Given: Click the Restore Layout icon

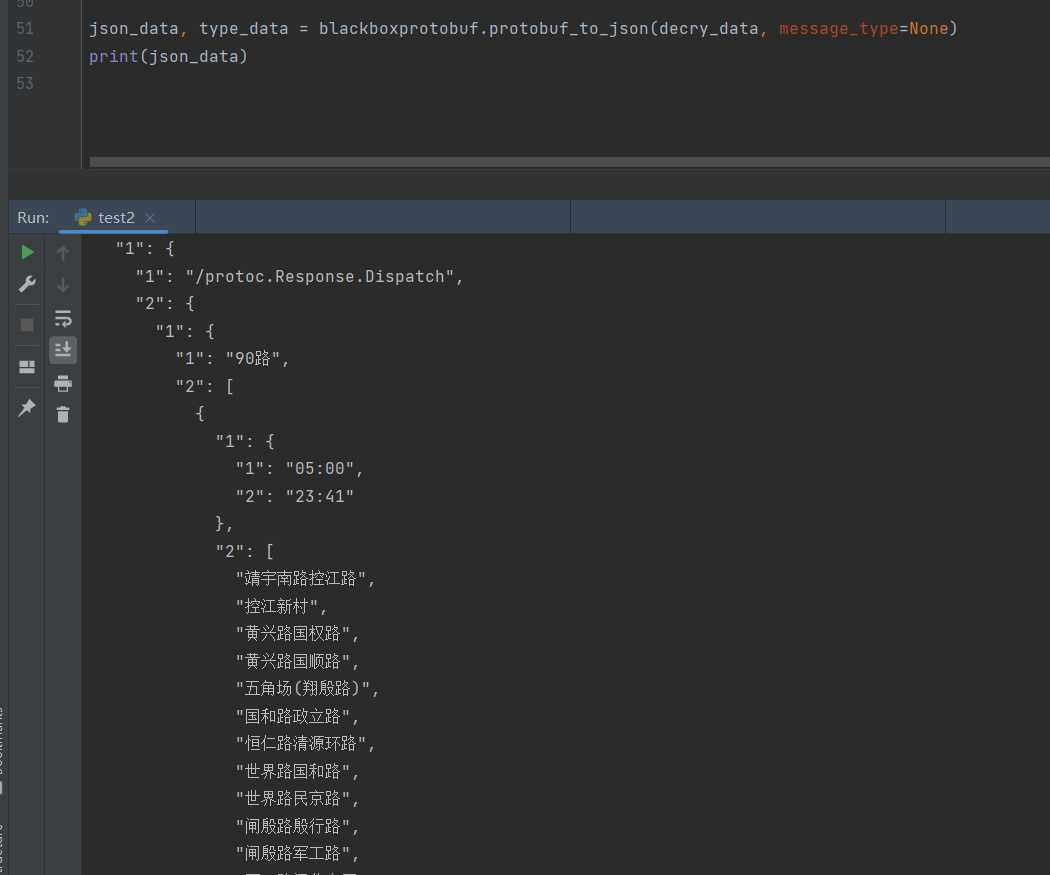Looking at the screenshot, I should [27, 367].
